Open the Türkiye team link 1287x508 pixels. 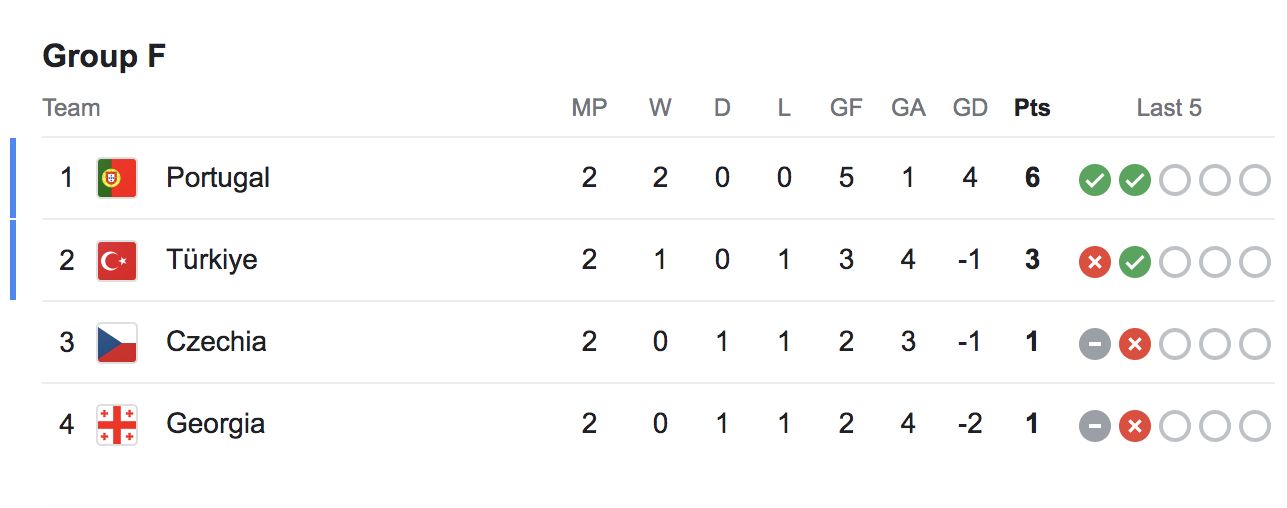click(x=212, y=260)
